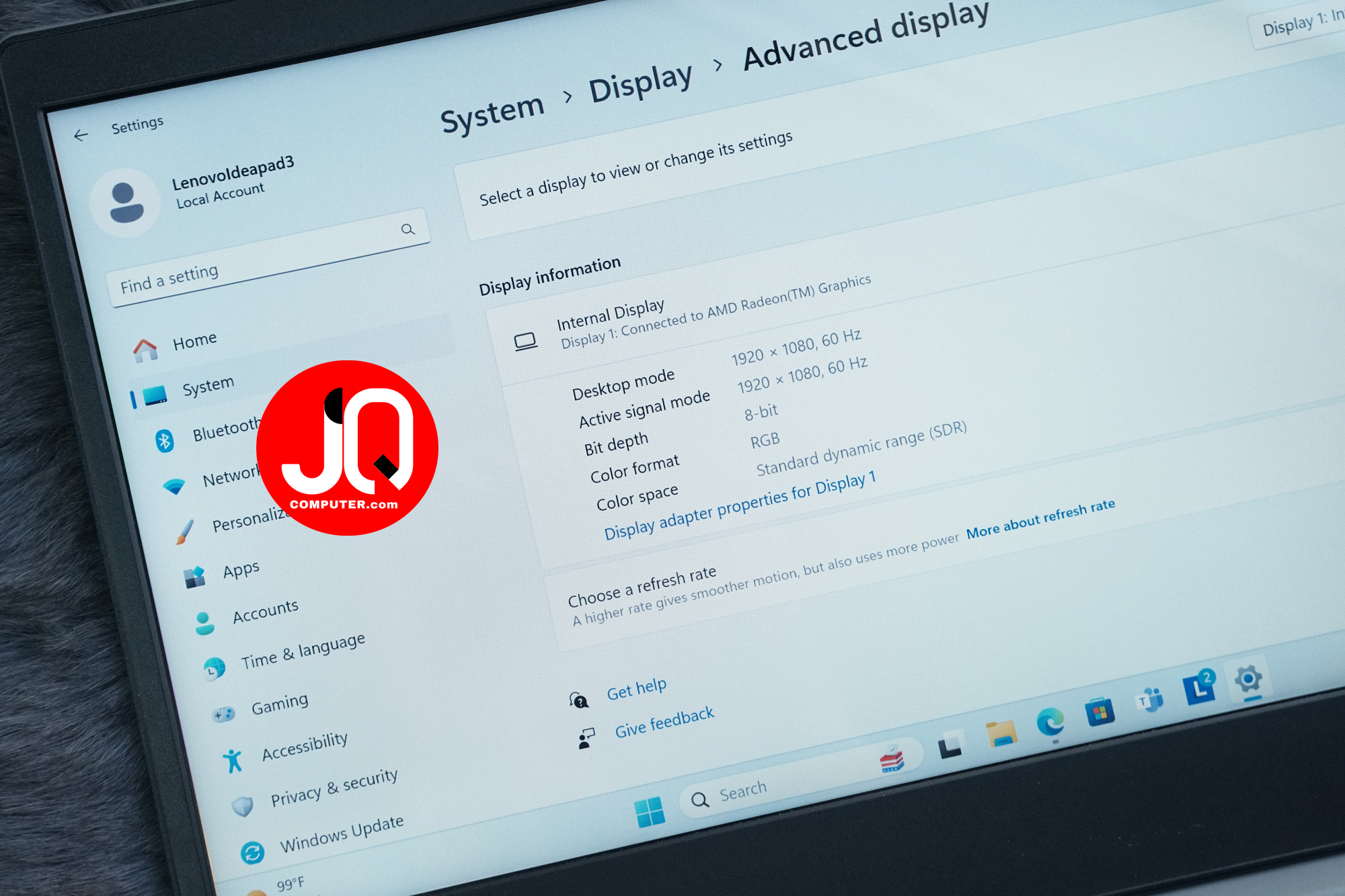Open Home from the sidebar
Screen dimensions: 1345x896
tap(194, 341)
